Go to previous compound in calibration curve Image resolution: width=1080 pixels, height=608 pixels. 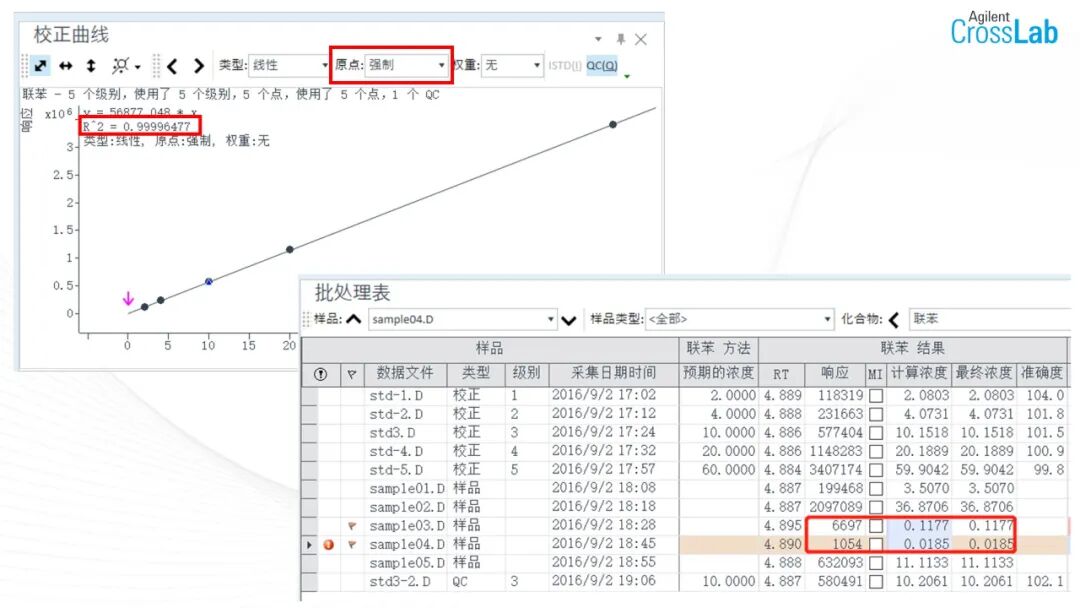click(x=172, y=66)
